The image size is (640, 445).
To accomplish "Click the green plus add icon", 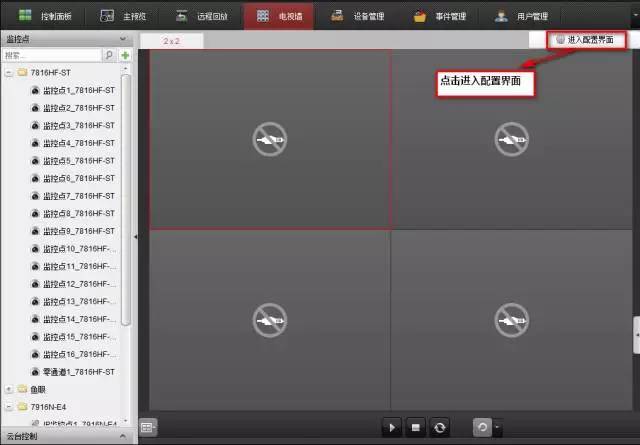I will [x=125, y=55].
